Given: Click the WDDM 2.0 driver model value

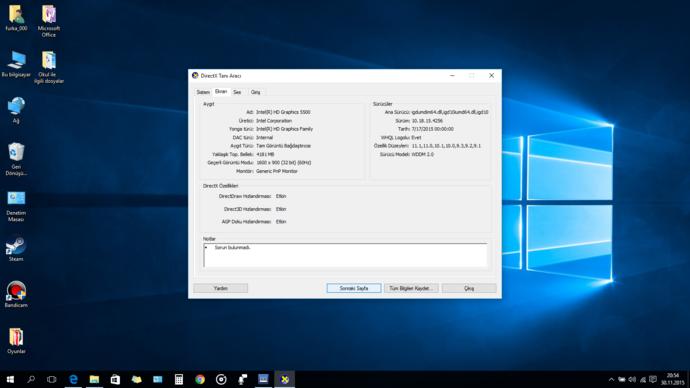Looking at the screenshot, I should [x=422, y=154].
